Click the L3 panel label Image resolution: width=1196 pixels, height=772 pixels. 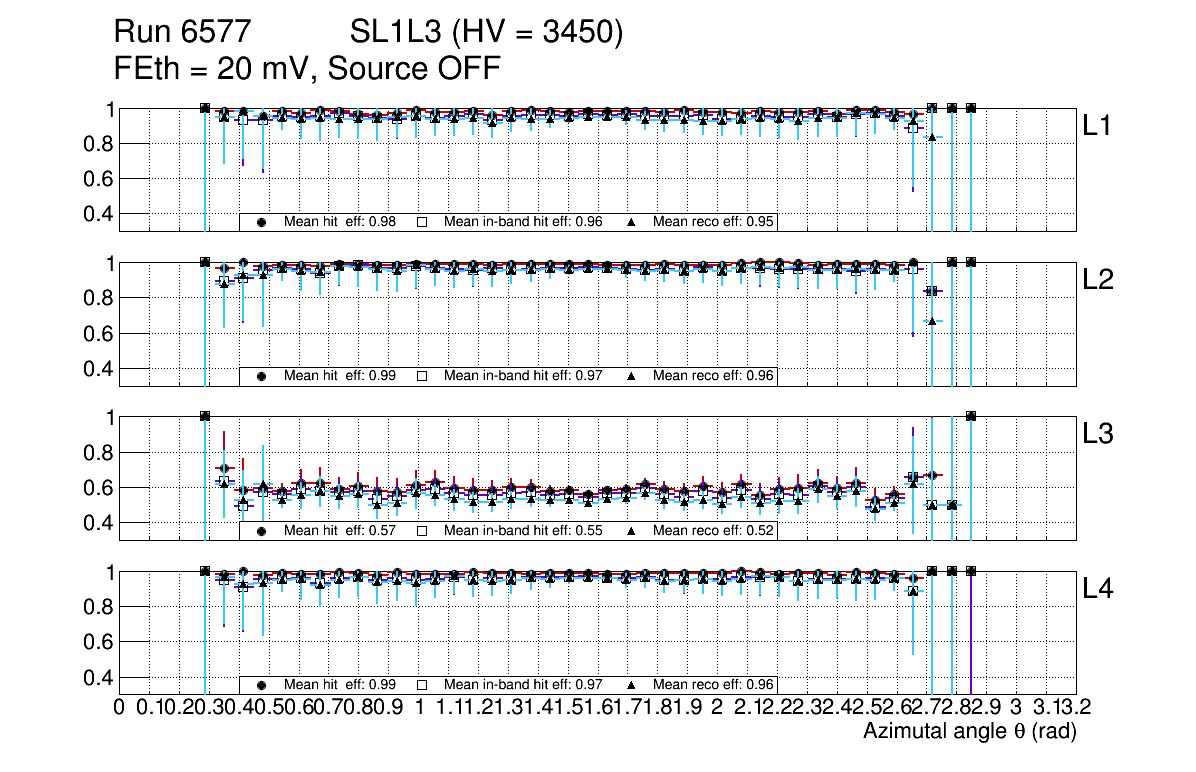point(1098,434)
